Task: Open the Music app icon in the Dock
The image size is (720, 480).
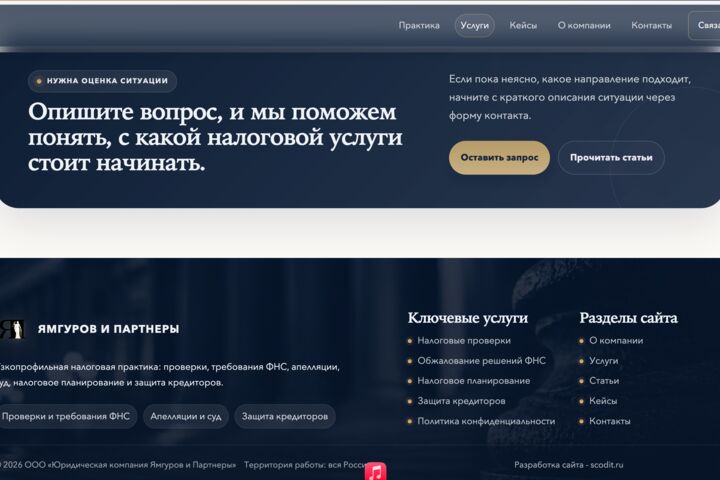Action: coord(375,471)
